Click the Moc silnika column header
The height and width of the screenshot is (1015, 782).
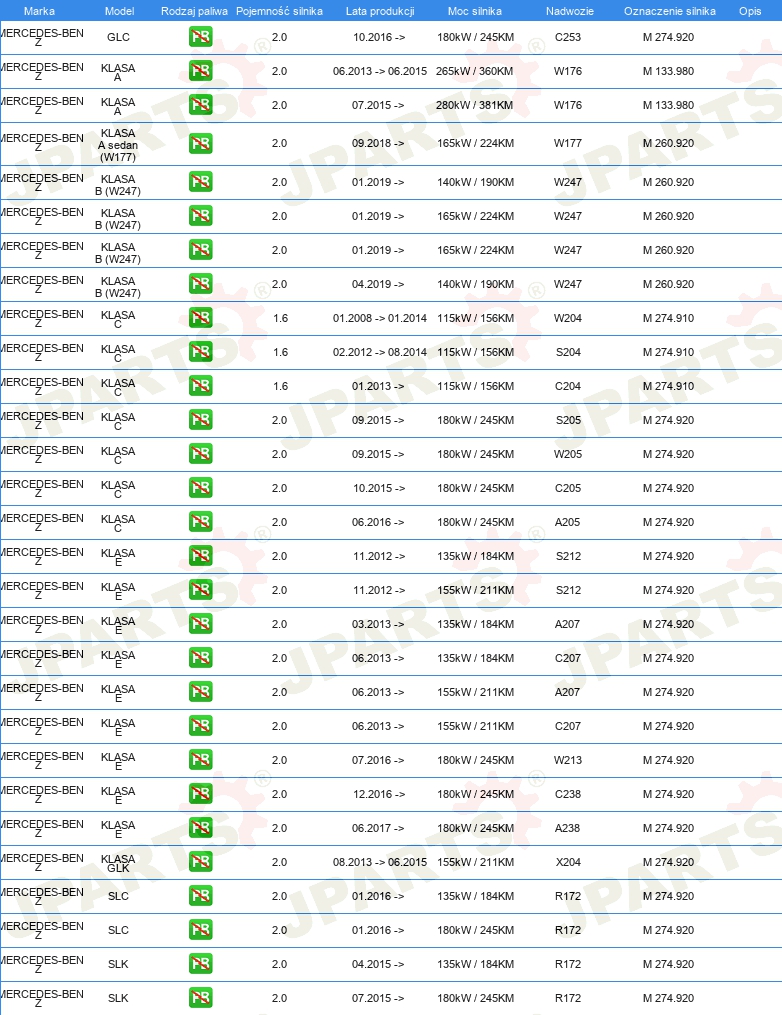tap(475, 11)
